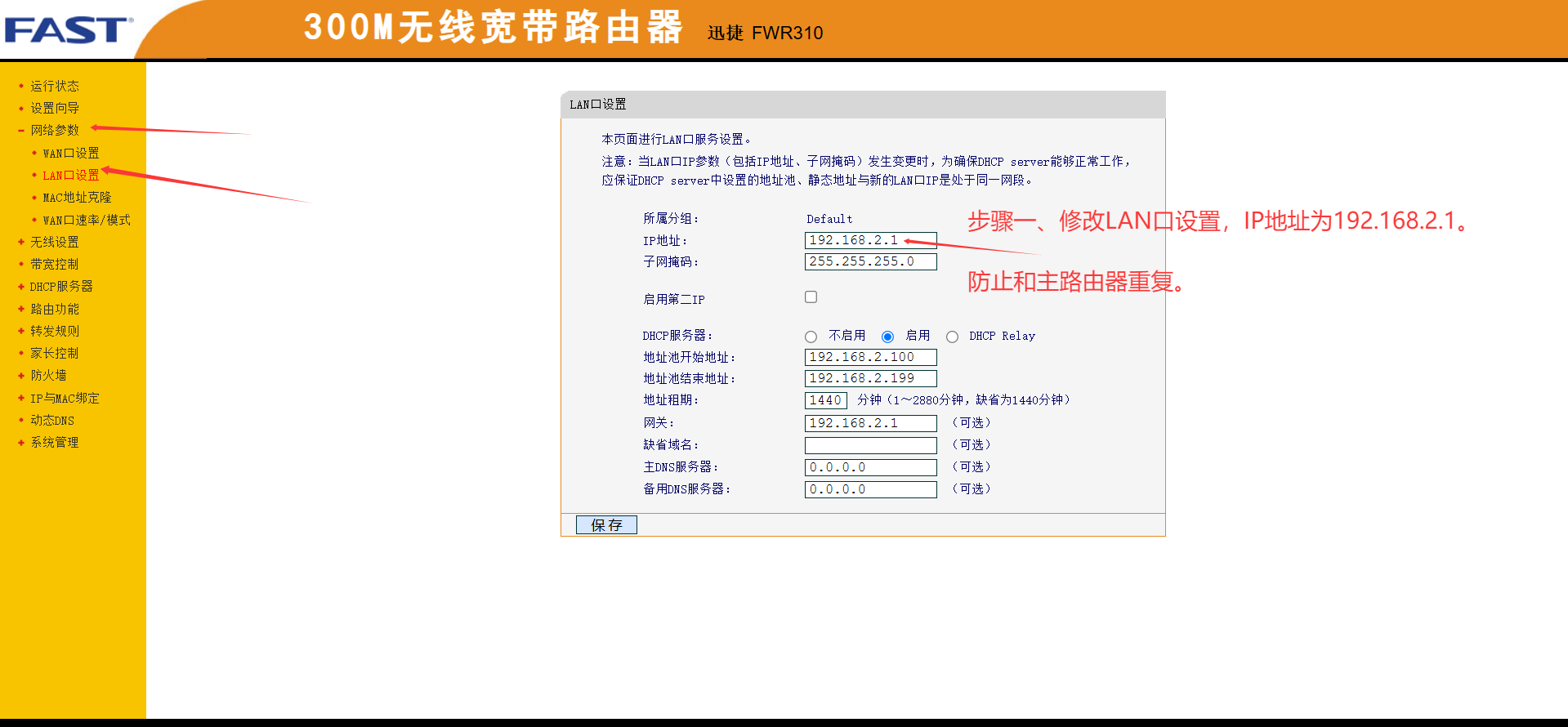Screen dimensions: 1568x727
Task: Click the IP地址 input field
Action: click(x=870, y=240)
